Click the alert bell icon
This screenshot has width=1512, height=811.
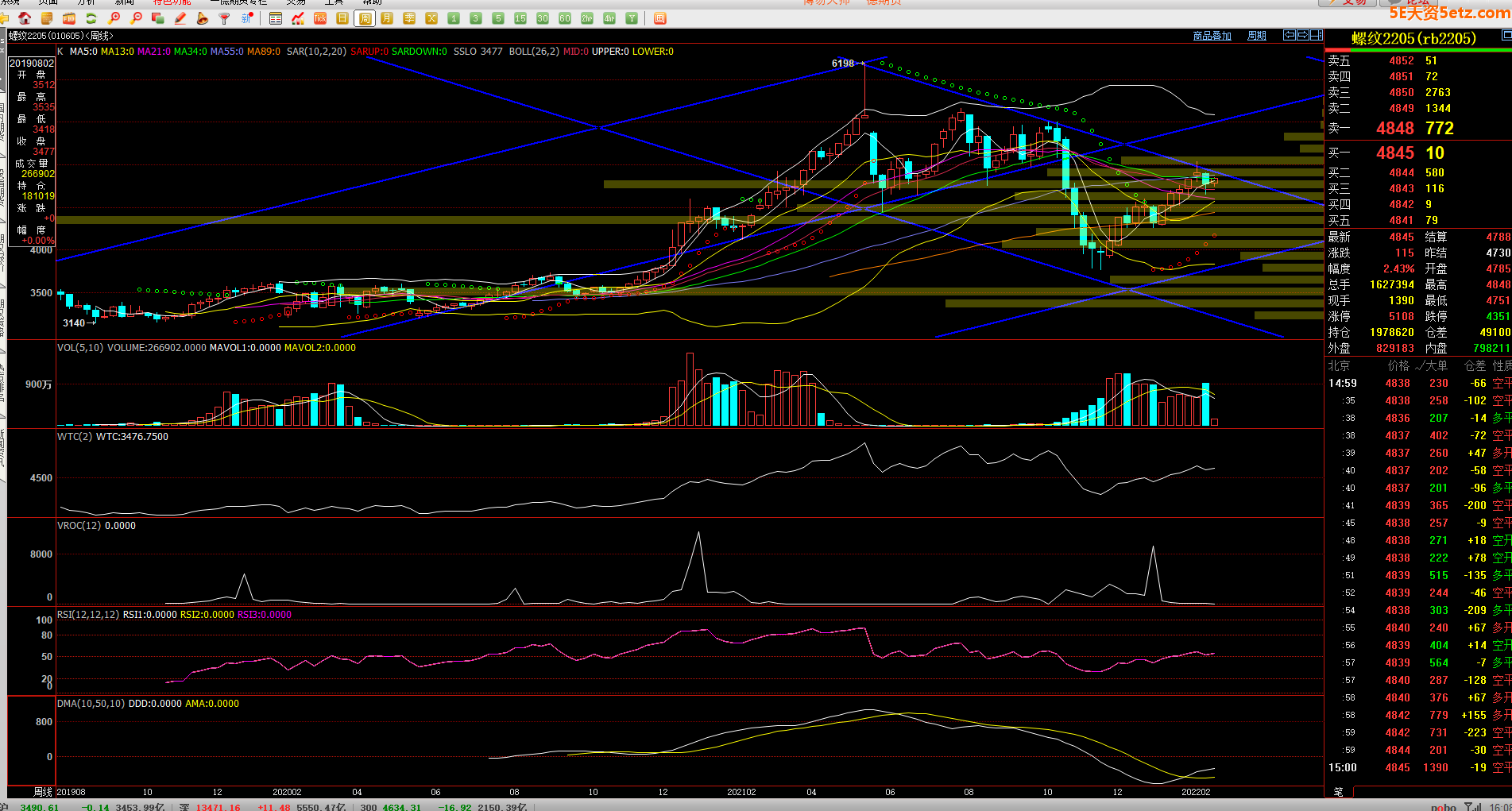[x=203, y=18]
